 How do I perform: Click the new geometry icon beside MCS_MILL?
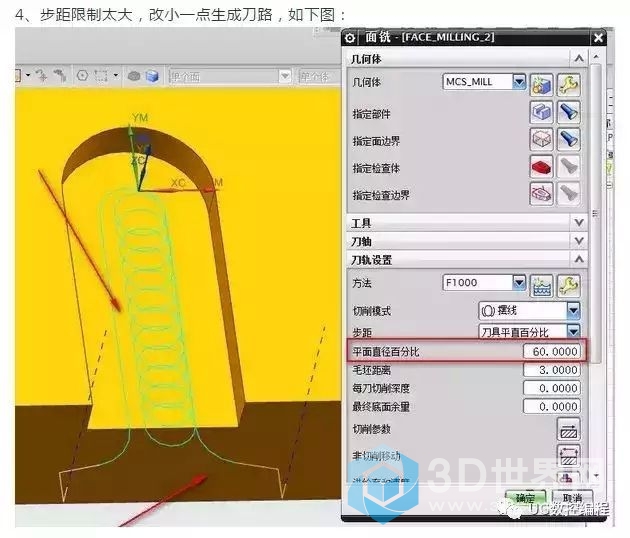coord(542,84)
